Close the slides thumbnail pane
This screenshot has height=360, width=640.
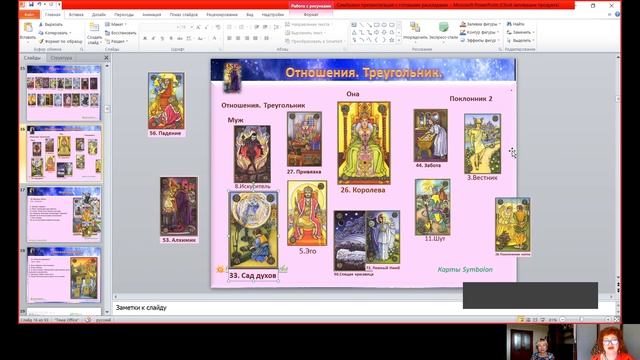click(x=107, y=58)
